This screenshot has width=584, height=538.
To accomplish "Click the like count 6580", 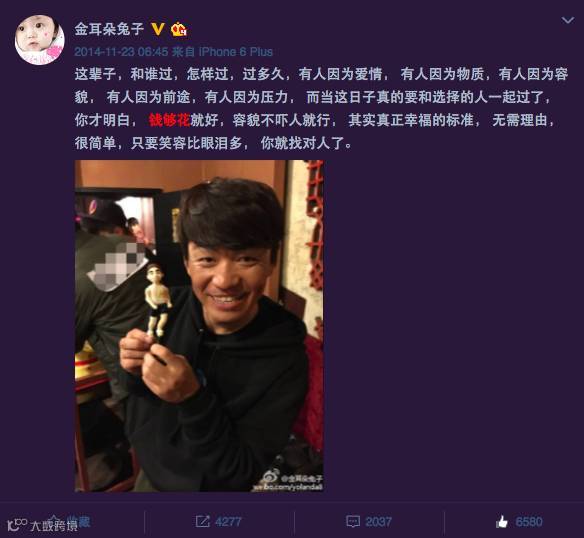I will 529,522.
